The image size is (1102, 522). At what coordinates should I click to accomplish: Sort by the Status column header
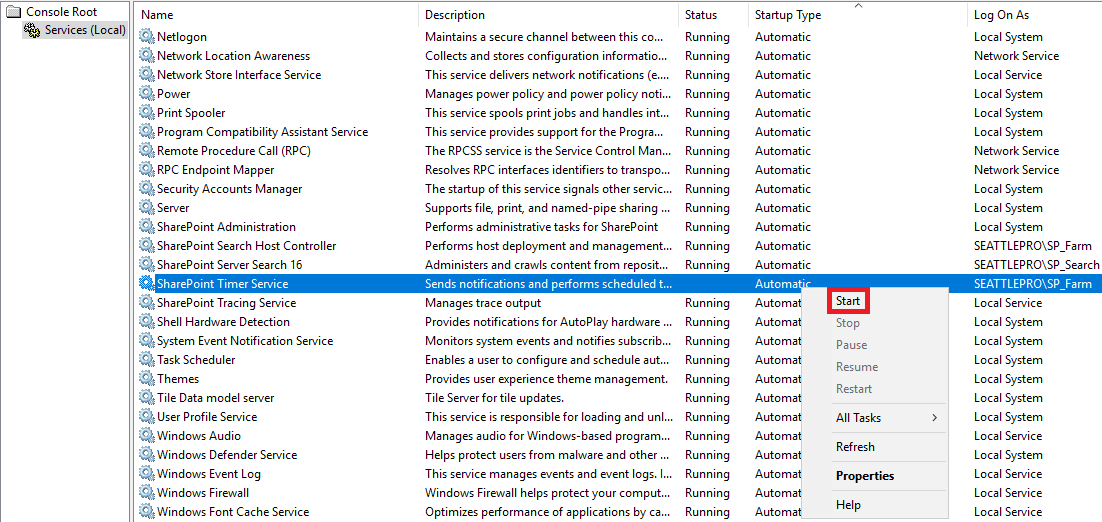(x=701, y=15)
